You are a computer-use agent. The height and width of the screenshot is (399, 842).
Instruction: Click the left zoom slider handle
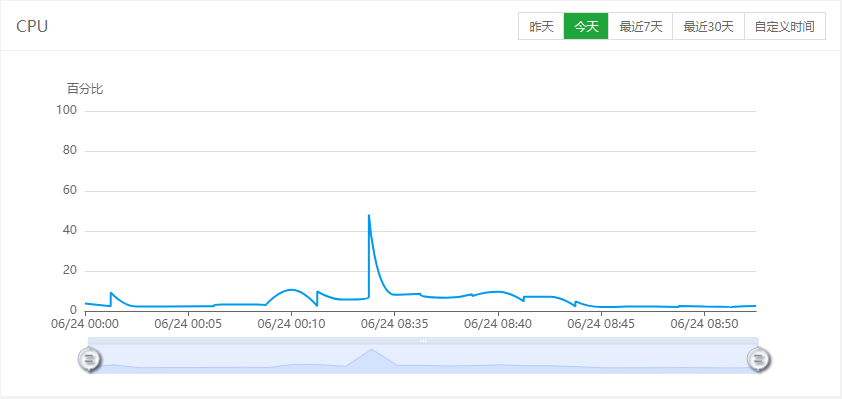(89, 359)
